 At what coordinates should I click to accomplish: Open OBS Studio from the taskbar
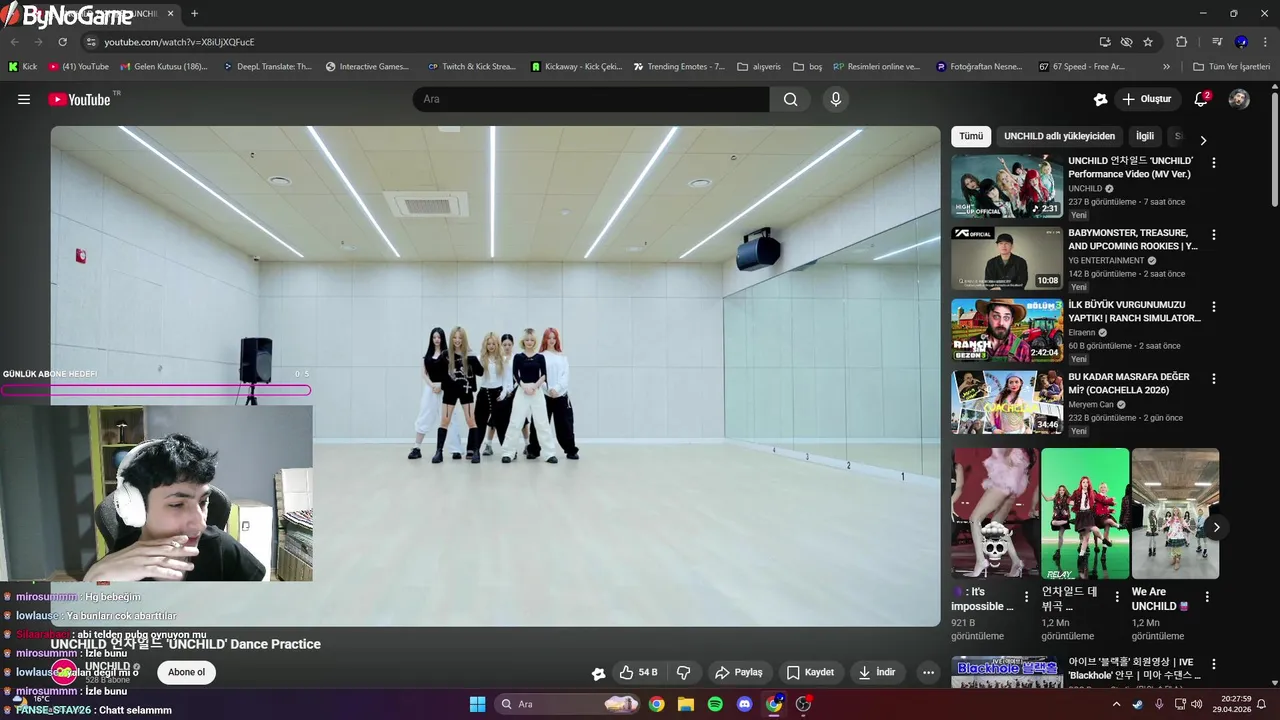pos(803,704)
